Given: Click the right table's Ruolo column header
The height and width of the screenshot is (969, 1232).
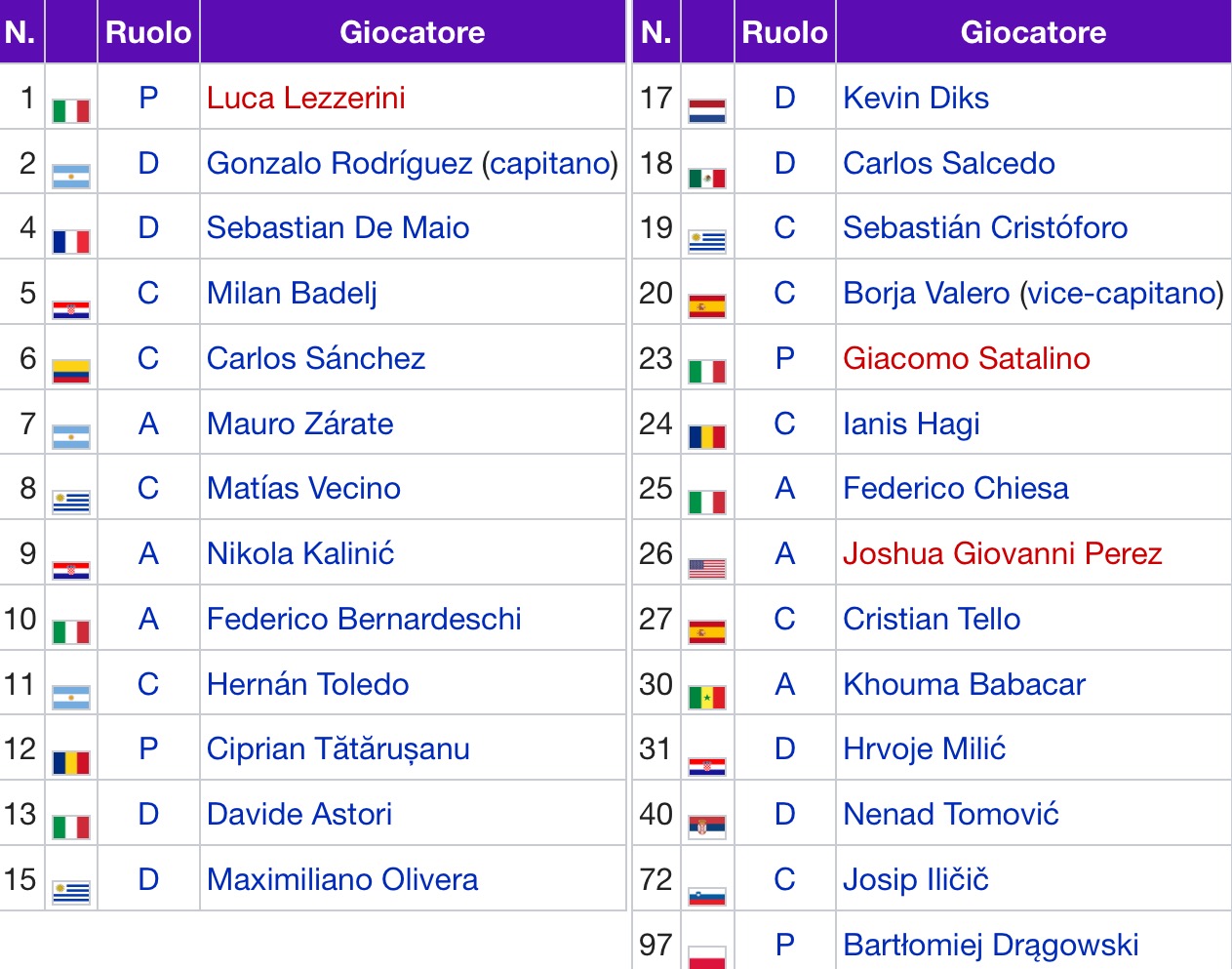Looking at the screenshot, I should (x=784, y=32).
